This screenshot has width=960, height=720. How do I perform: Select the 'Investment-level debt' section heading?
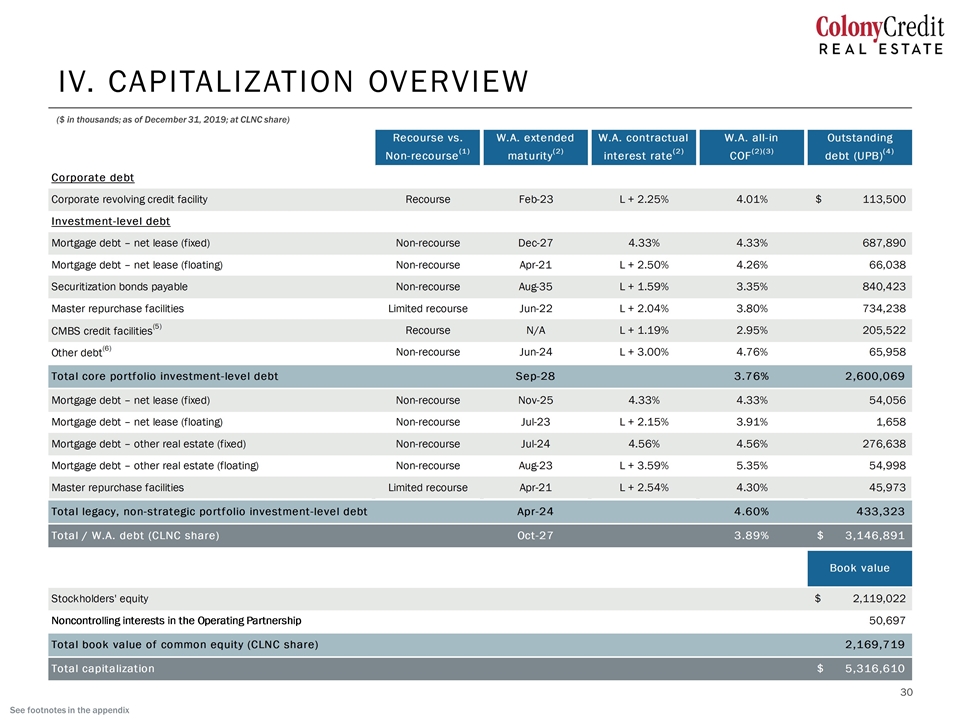(110, 221)
